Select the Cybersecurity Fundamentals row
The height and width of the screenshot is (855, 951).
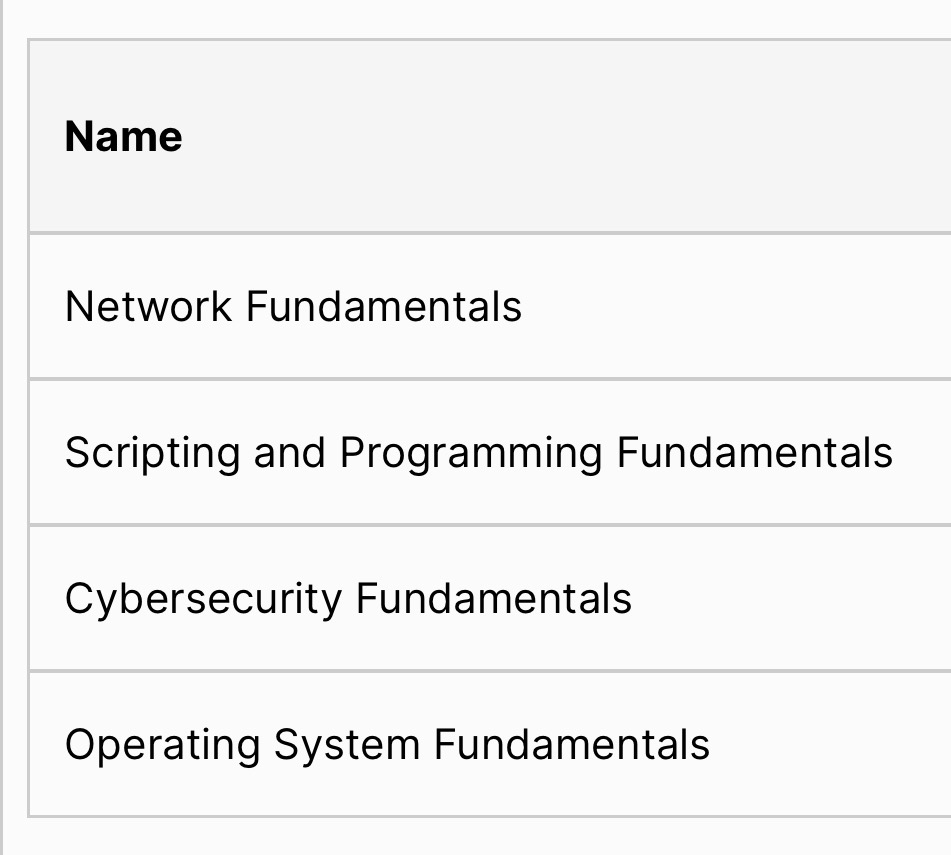click(x=348, y=599)
